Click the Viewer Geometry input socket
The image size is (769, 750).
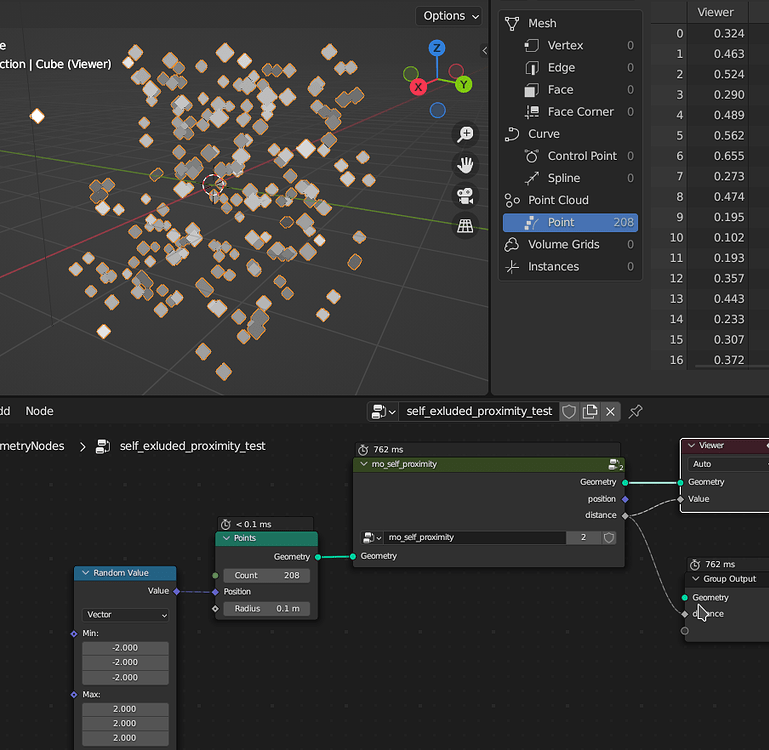click(x=680, y=483)
